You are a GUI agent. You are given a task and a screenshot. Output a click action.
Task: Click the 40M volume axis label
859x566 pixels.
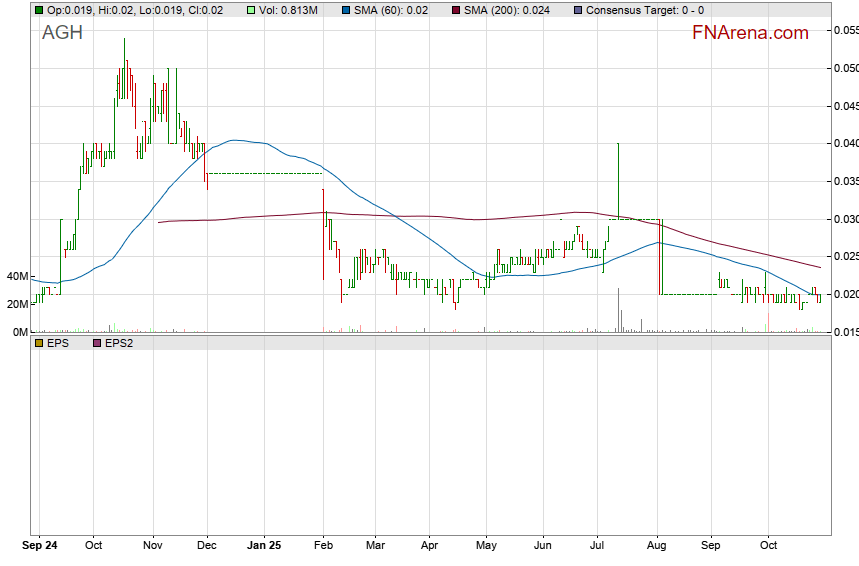pyautogui.click(x=17, y=276)
